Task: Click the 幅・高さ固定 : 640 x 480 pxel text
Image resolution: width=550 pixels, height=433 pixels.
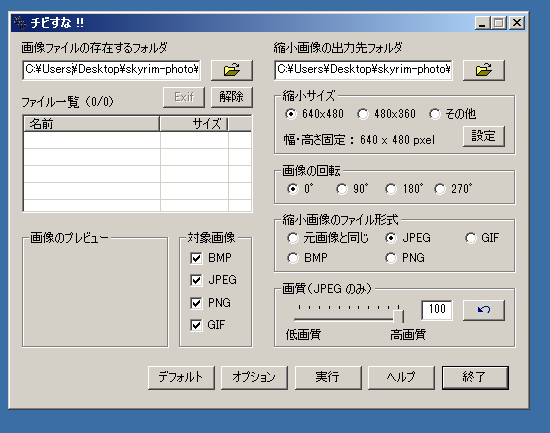Action: (359, 140)
